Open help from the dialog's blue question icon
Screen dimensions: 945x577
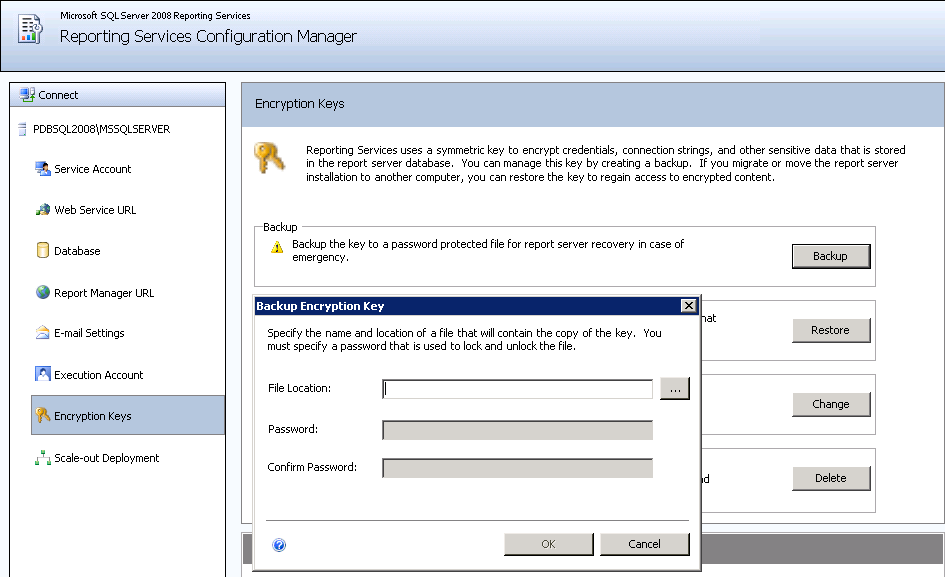pos(279,545)
